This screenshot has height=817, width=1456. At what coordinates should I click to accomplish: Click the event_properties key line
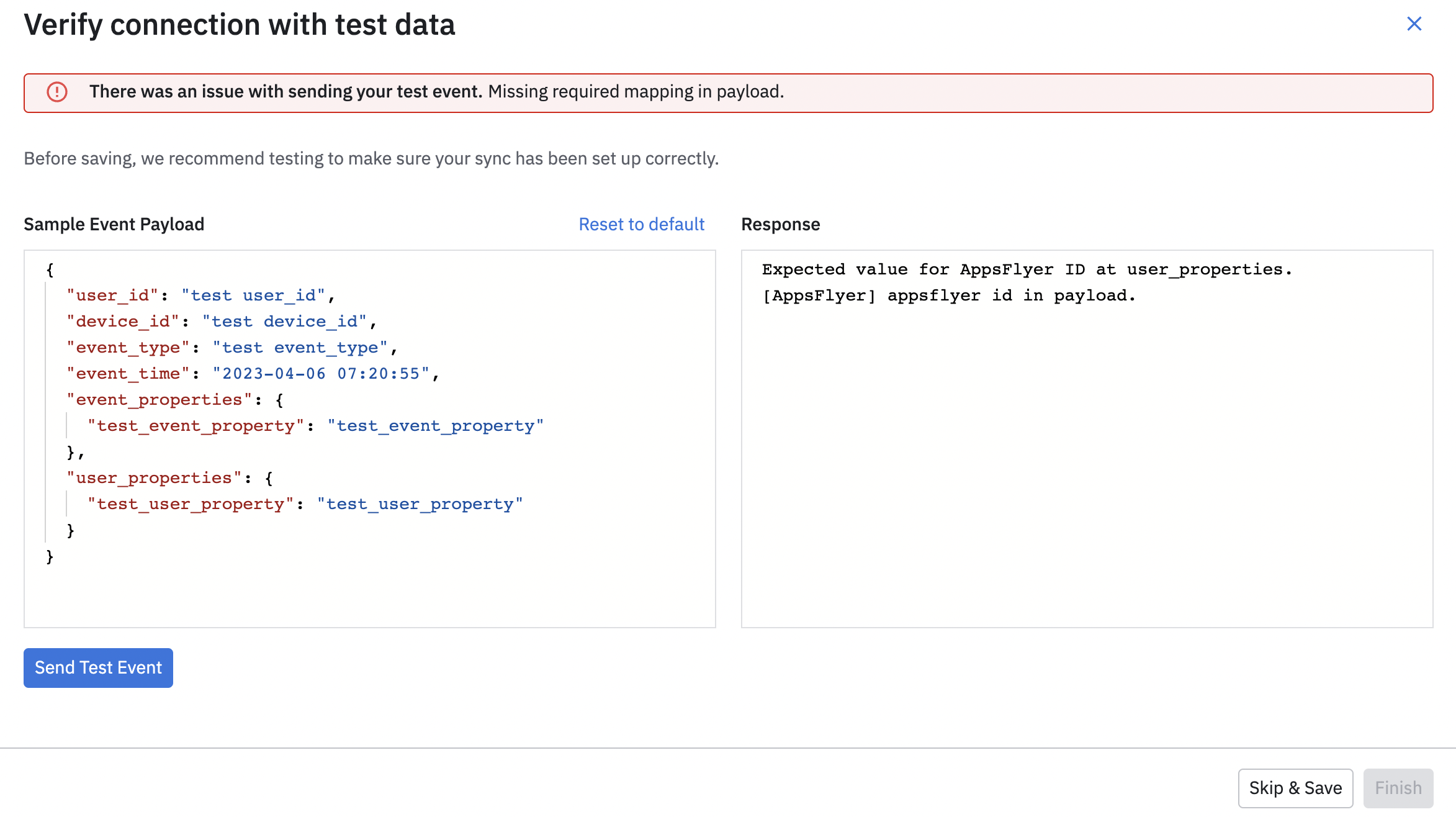(x=159, y=400)
